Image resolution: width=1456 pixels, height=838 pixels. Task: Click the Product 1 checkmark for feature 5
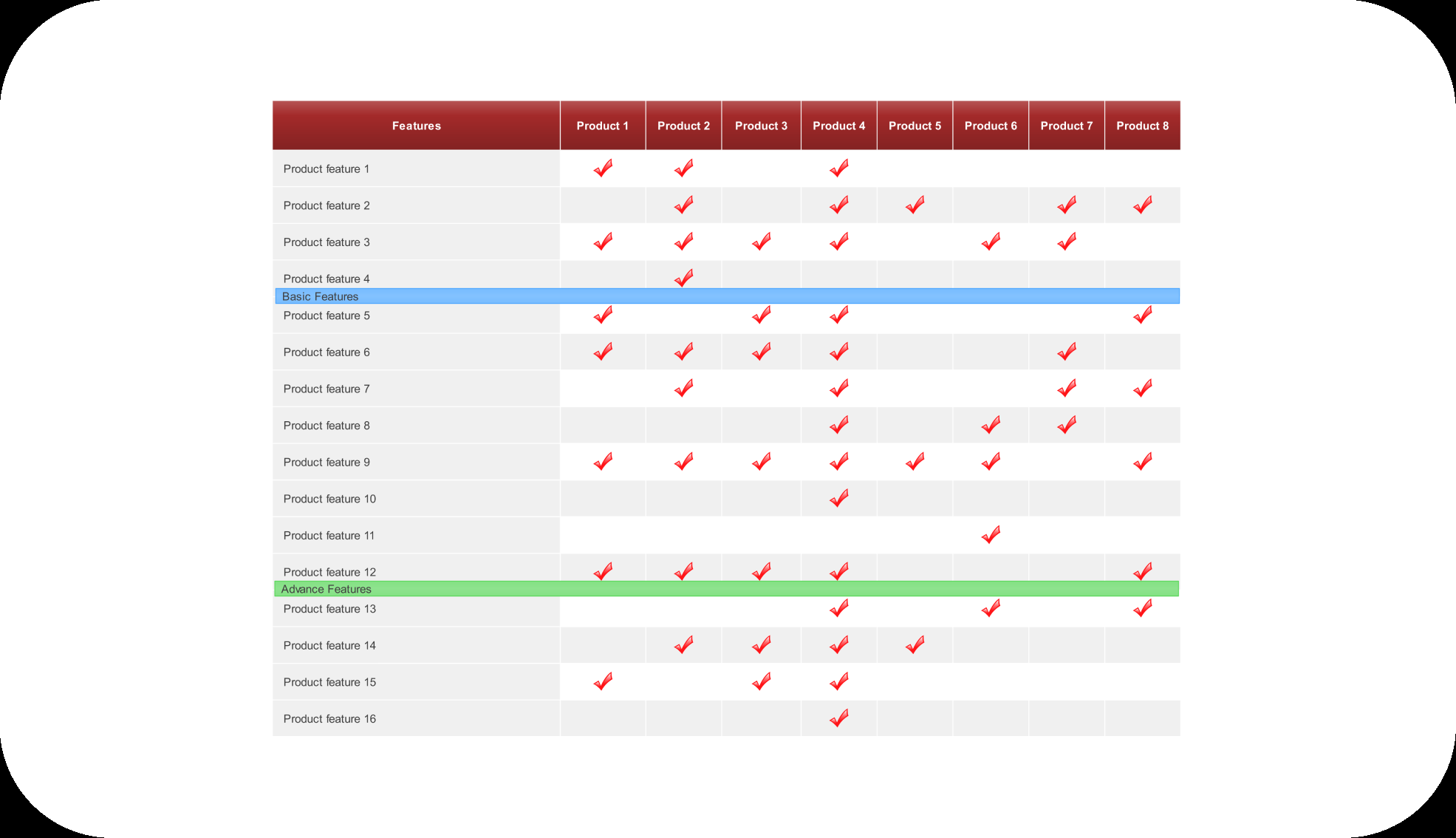click(603, 315)
